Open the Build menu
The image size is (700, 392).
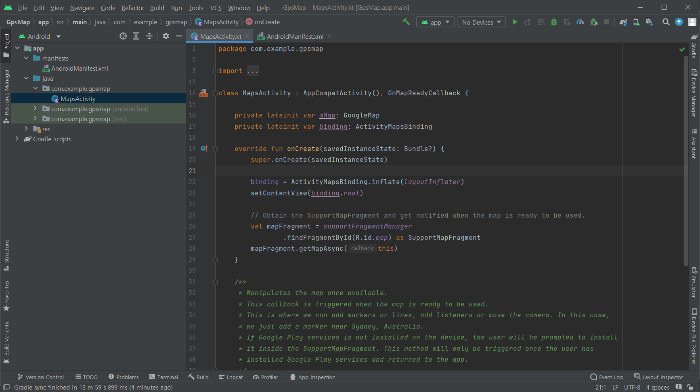(157, 8)
